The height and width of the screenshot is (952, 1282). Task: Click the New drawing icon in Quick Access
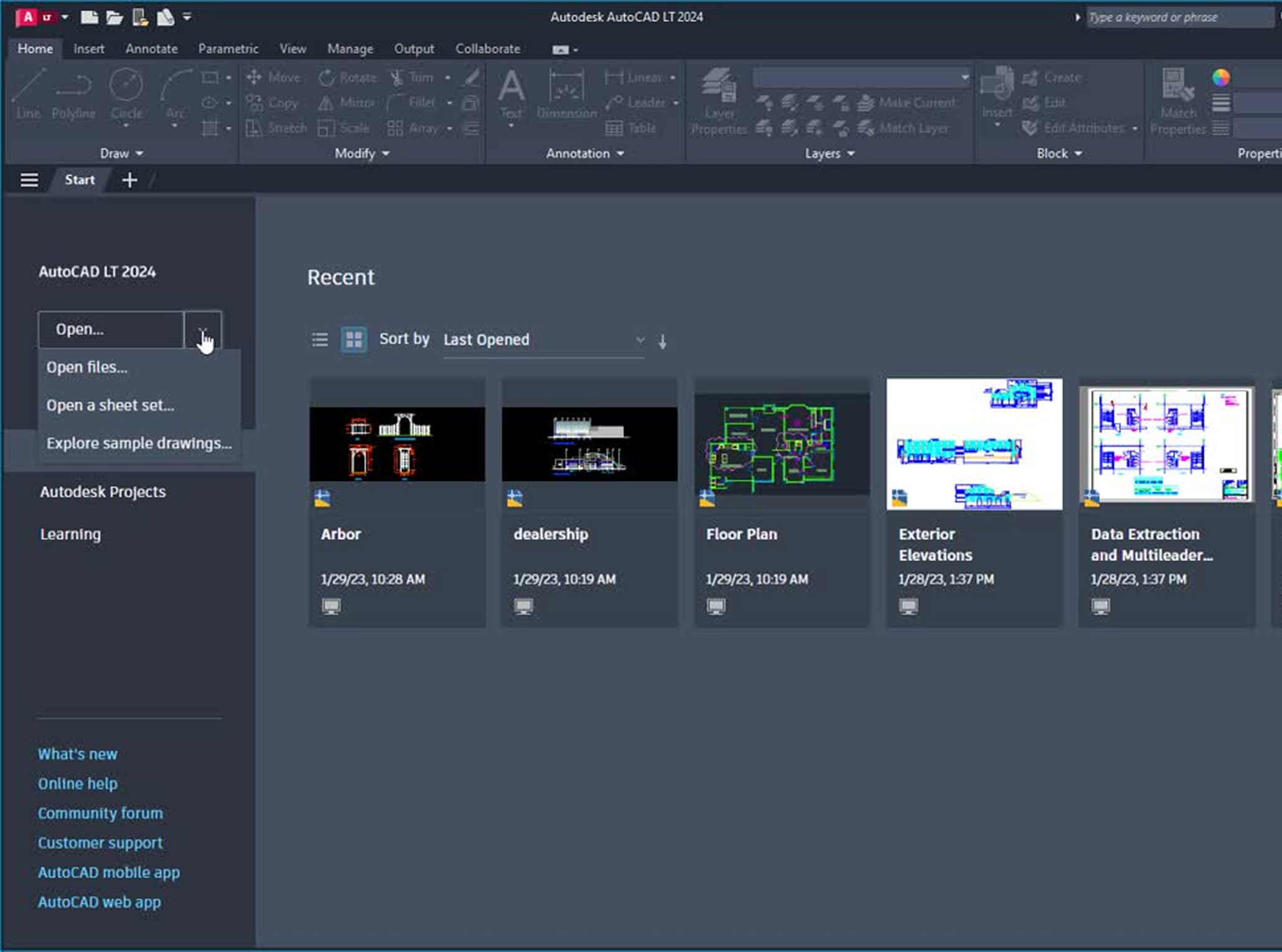click(x=90, y=17)
